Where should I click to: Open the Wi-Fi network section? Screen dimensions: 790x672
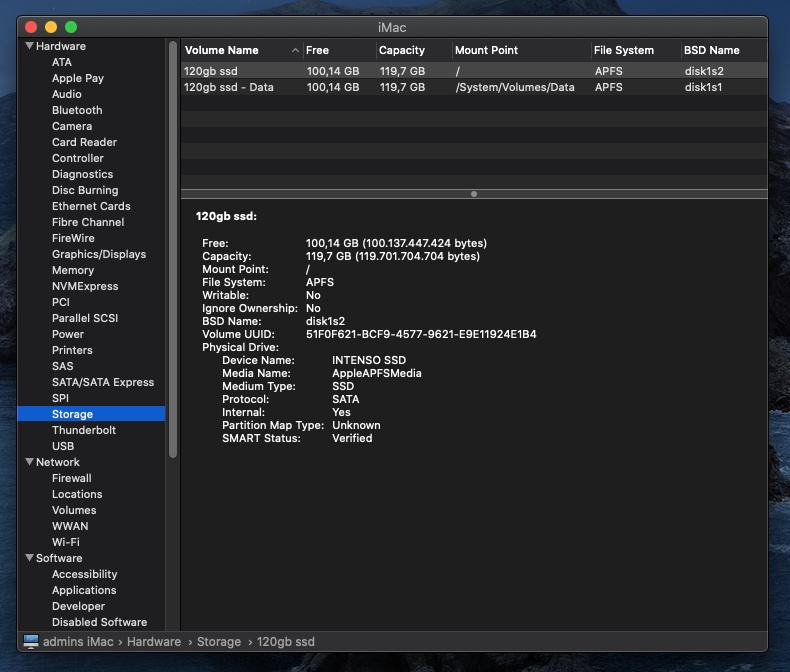coord(66,542)
